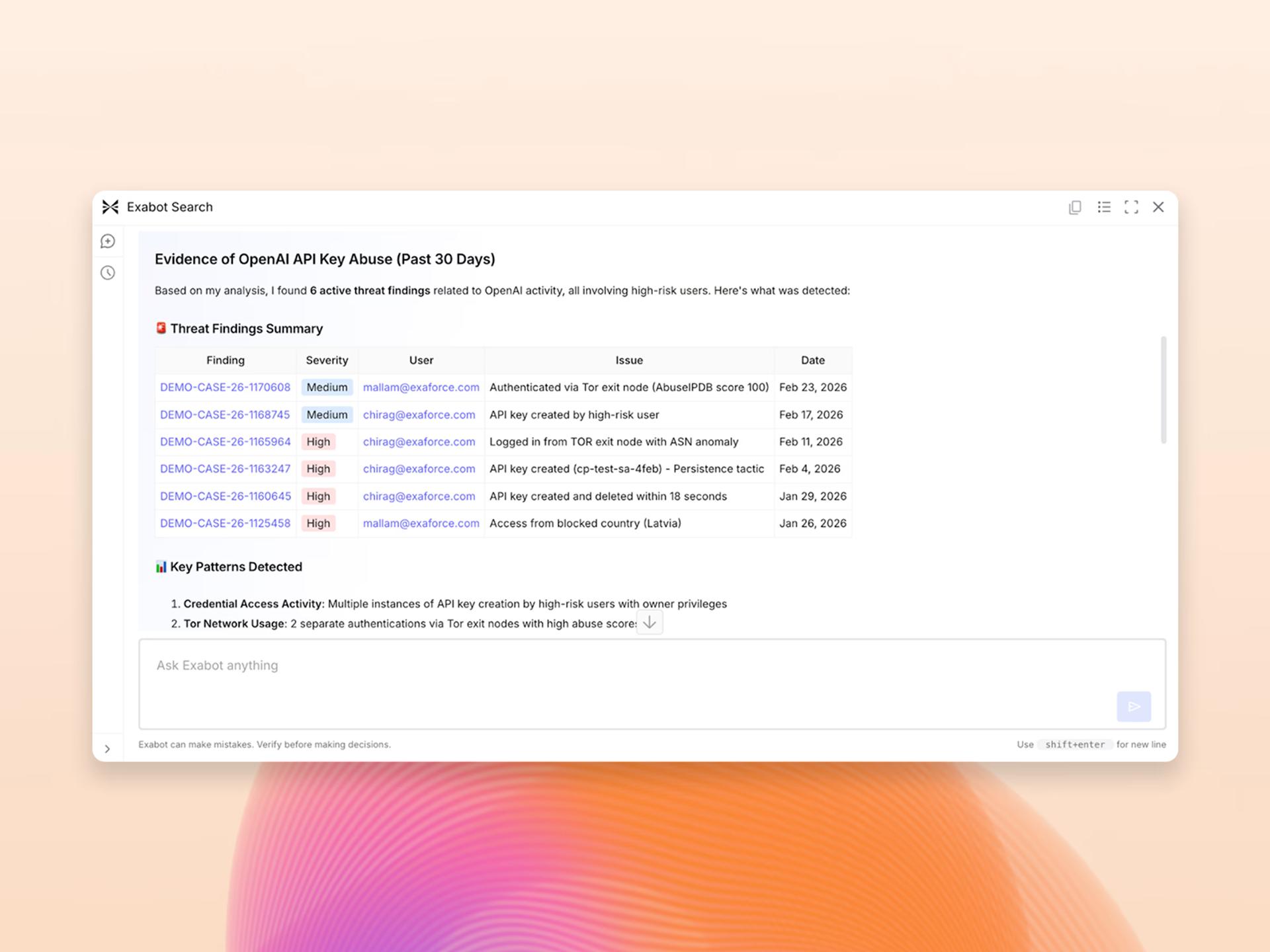Jump to bottom with down arrow button
The width and height of the screenshot is (1270, 952).
[650, 622]
